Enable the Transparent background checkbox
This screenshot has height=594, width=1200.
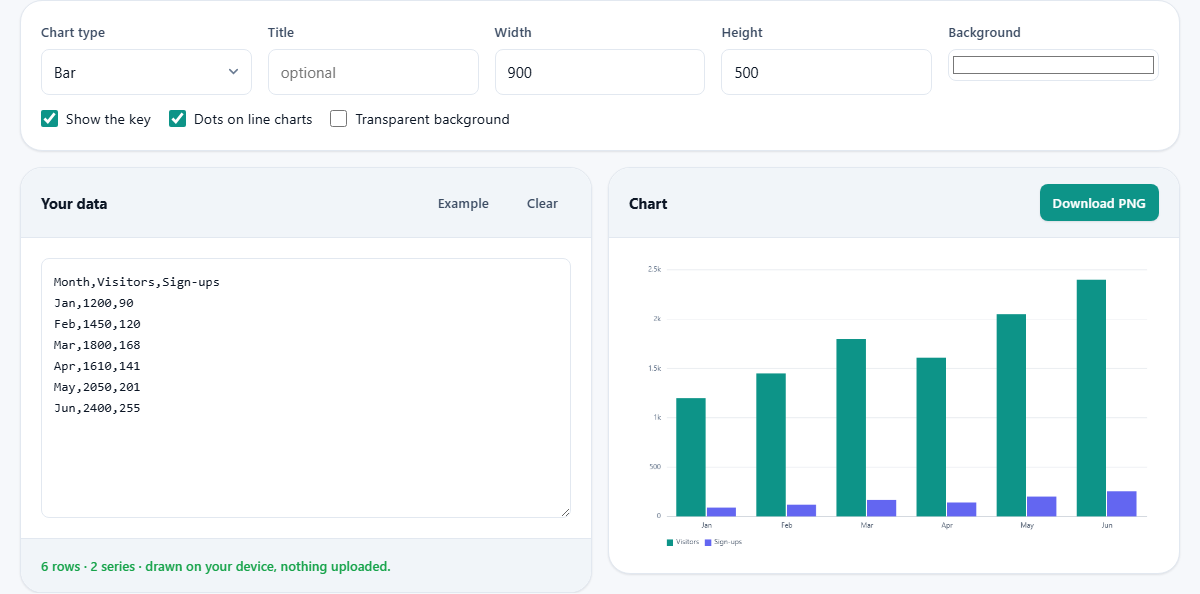pyautogui.click(x=339, y=119)
